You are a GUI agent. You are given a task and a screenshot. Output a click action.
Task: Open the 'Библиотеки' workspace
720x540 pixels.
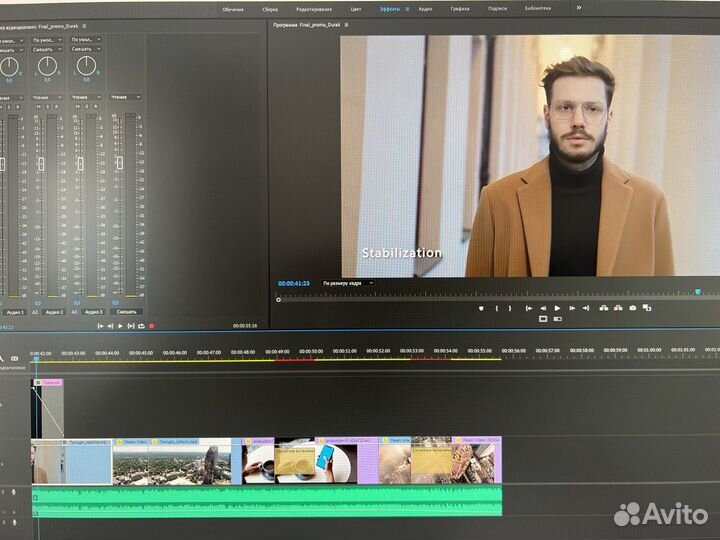point(536,8)
